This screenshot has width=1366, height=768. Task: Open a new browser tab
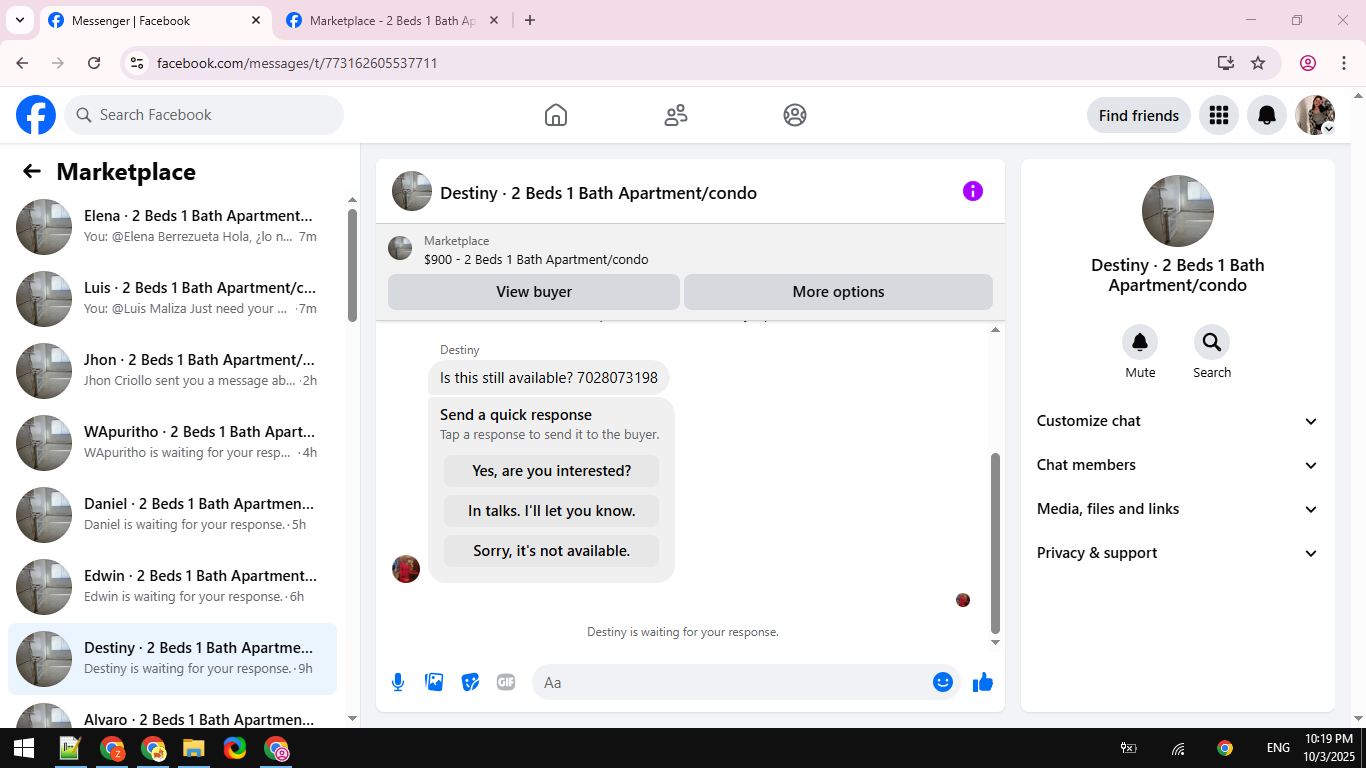[530, 20]
